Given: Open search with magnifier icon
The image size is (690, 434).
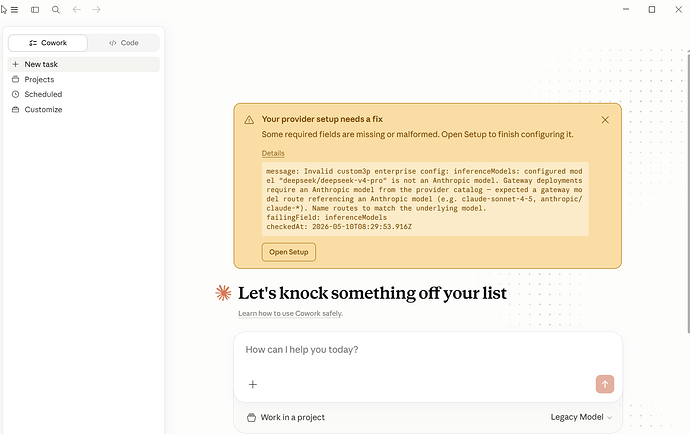Looking at the screenshot, I should coord(55,10).
